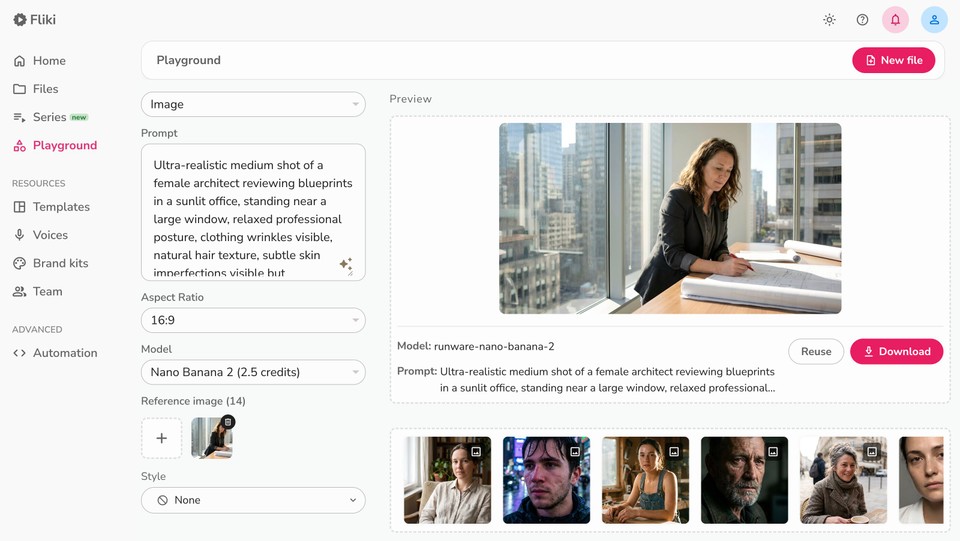Image resolution: width=960 pixels, height=541 pixels.
Task: Click the New file button
Action: 893,60
